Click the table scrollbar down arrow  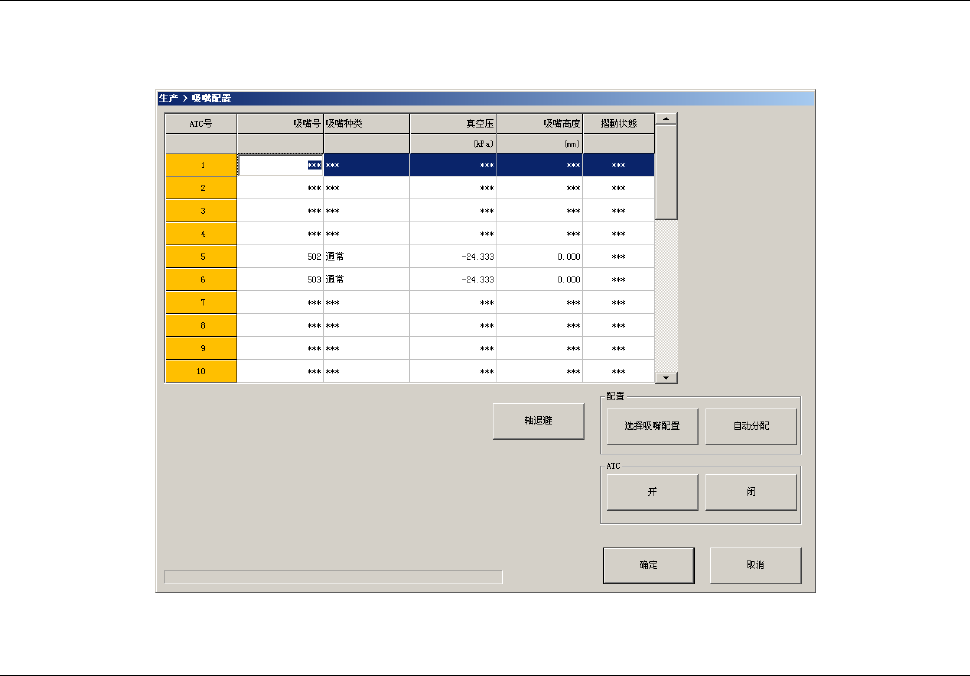[666, 377]
